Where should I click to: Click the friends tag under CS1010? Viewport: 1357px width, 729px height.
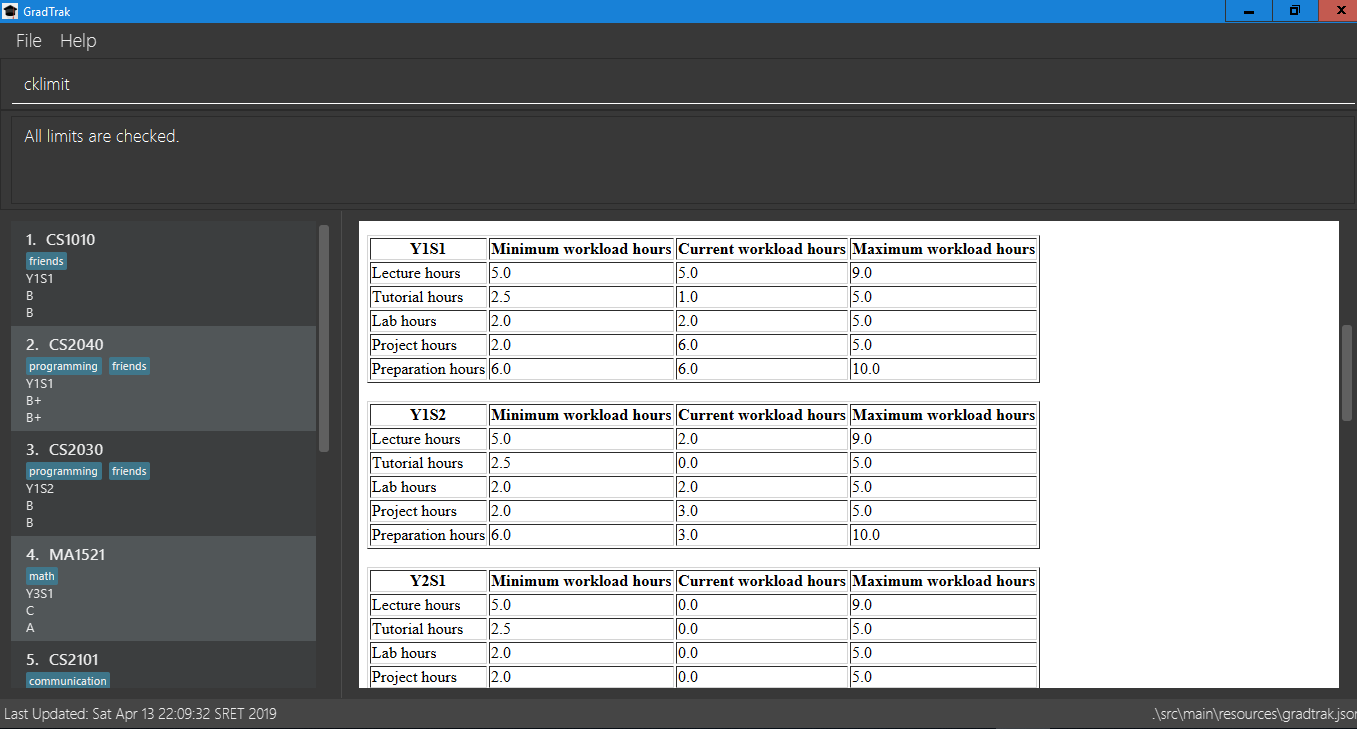coord(47,261)
